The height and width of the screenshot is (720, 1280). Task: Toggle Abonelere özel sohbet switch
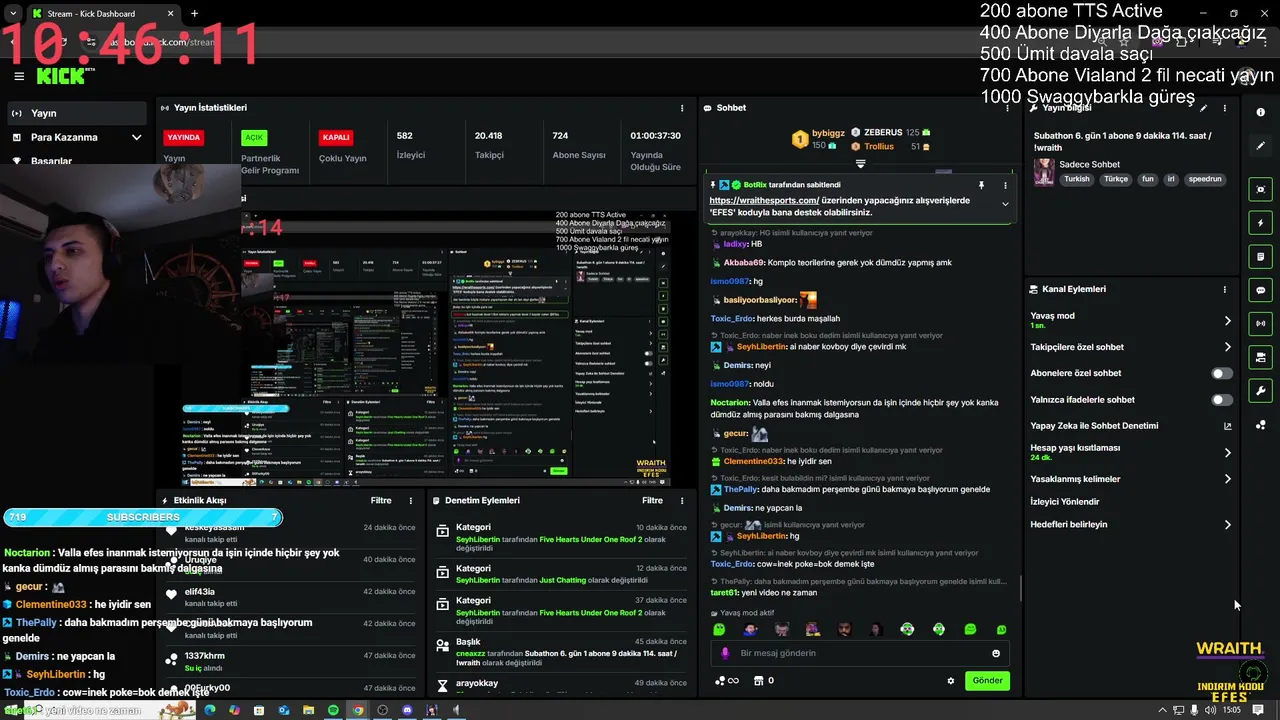1222,373
